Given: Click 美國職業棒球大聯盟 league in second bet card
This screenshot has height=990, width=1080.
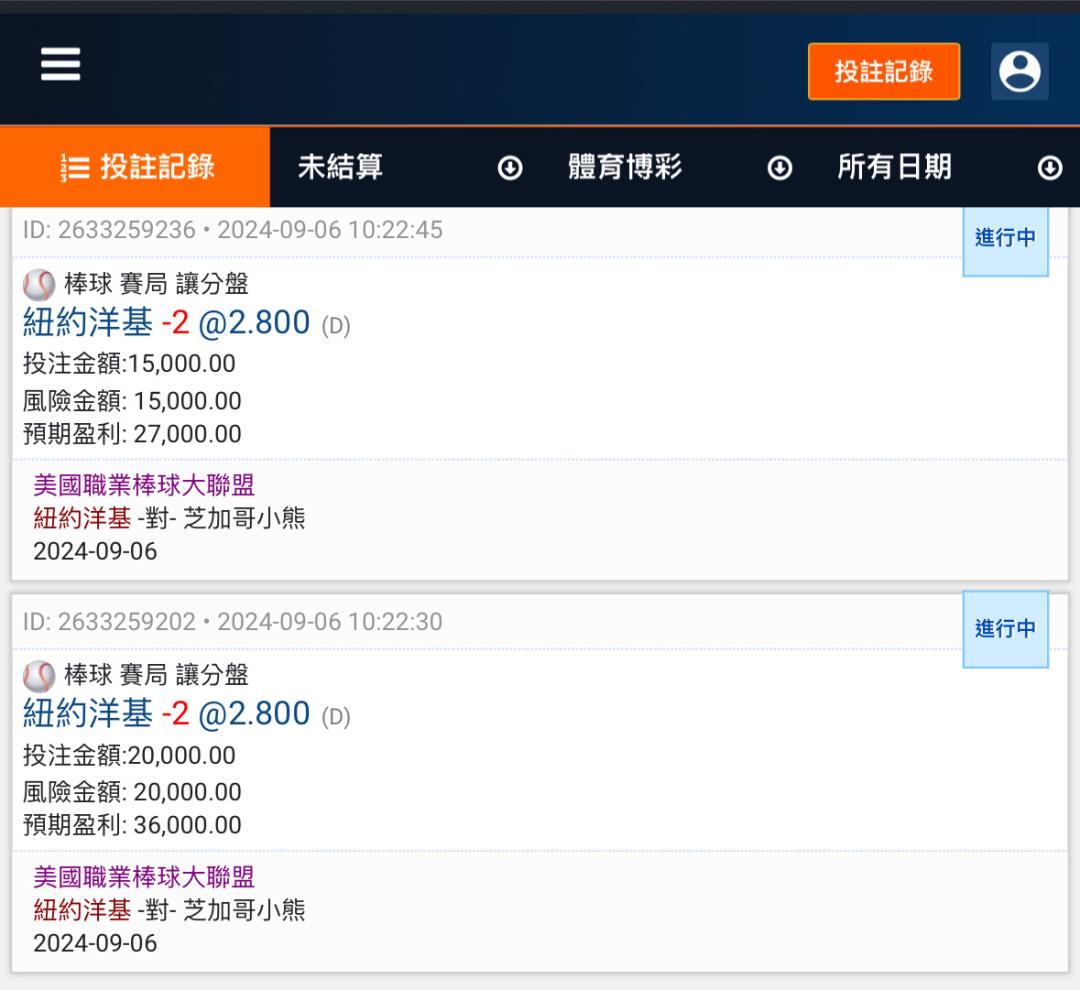Looking at the screenshot, I should click(144, 878).
